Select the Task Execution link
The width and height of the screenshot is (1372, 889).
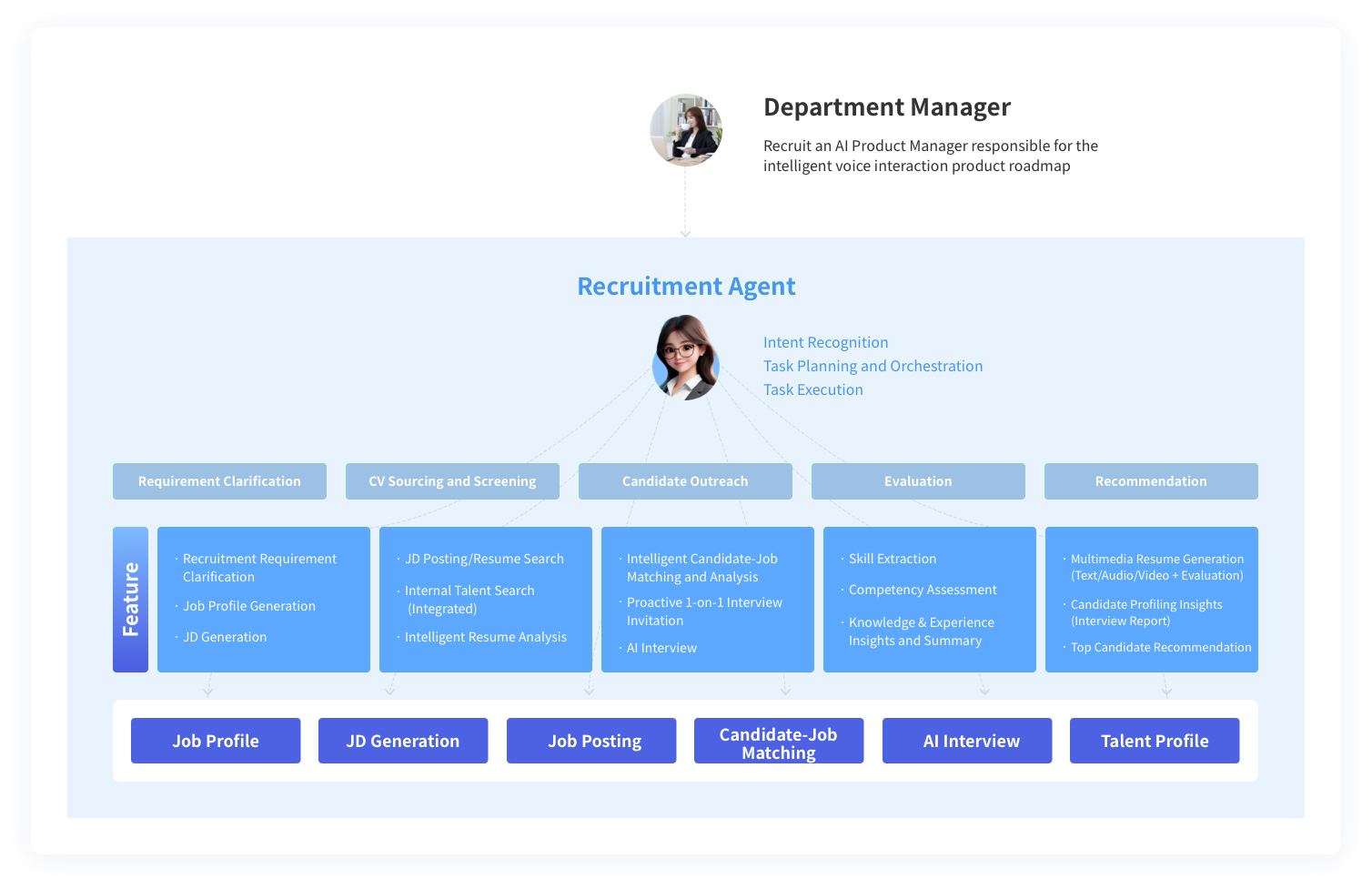(x=812, y=389)
